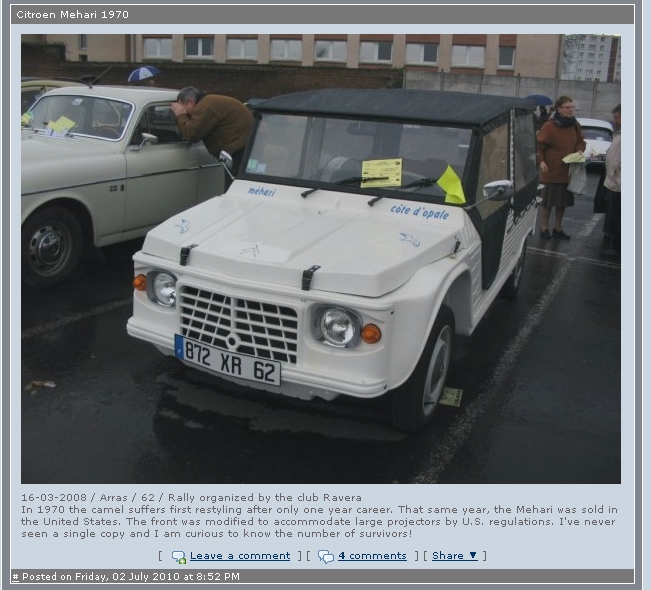Open the Citroen Mehari photo

click(321, 259)
